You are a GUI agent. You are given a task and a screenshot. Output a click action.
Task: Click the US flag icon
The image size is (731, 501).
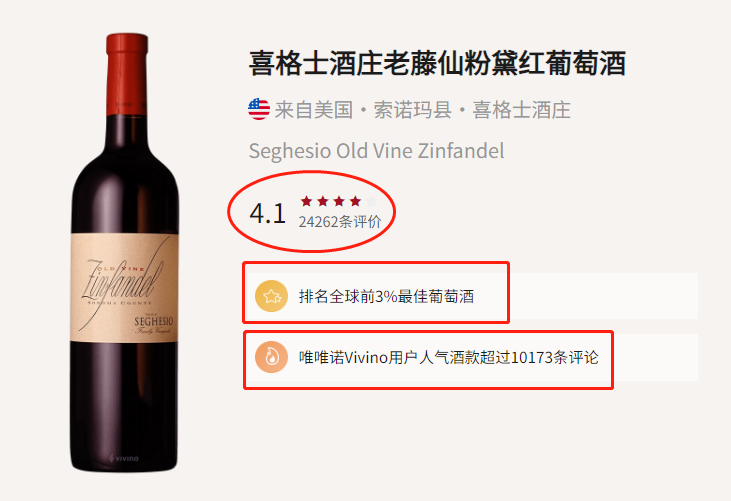259,110
